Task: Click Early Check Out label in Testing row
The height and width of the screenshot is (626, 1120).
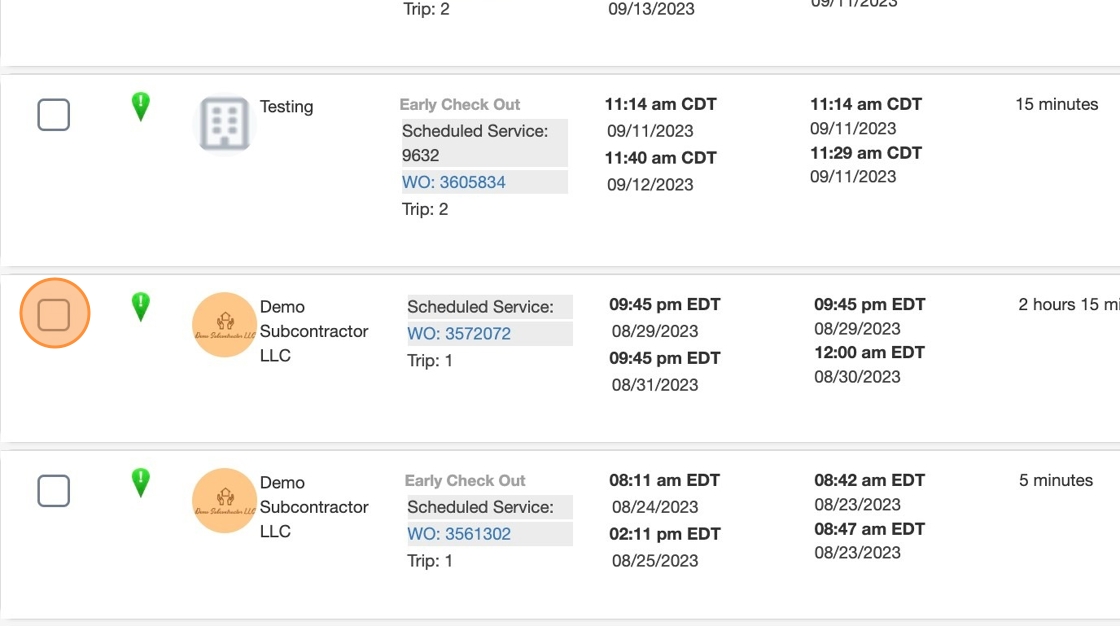Action: click(x=460, y=104)
